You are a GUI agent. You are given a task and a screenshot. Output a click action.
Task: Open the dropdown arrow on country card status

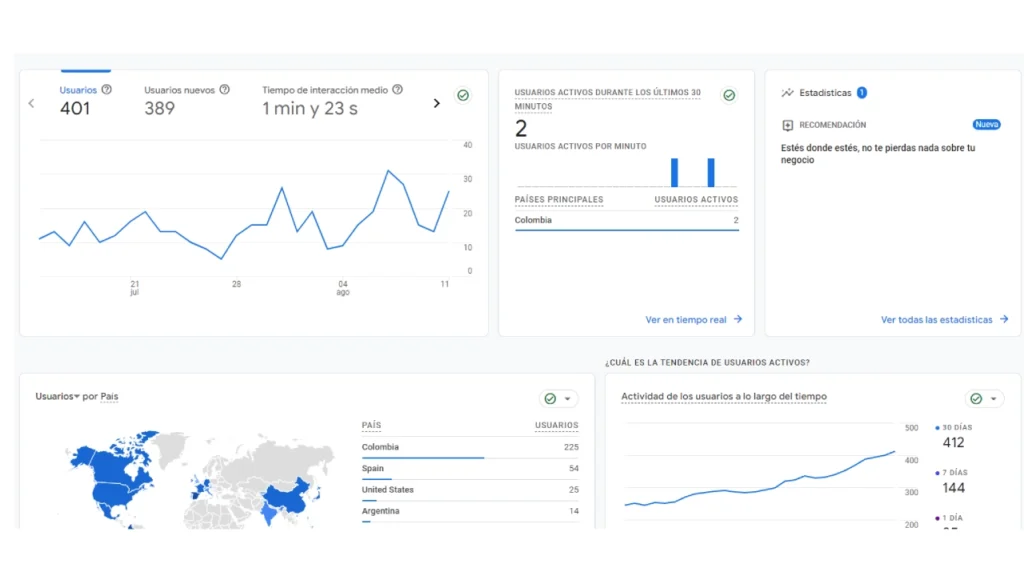click(568, 399)
